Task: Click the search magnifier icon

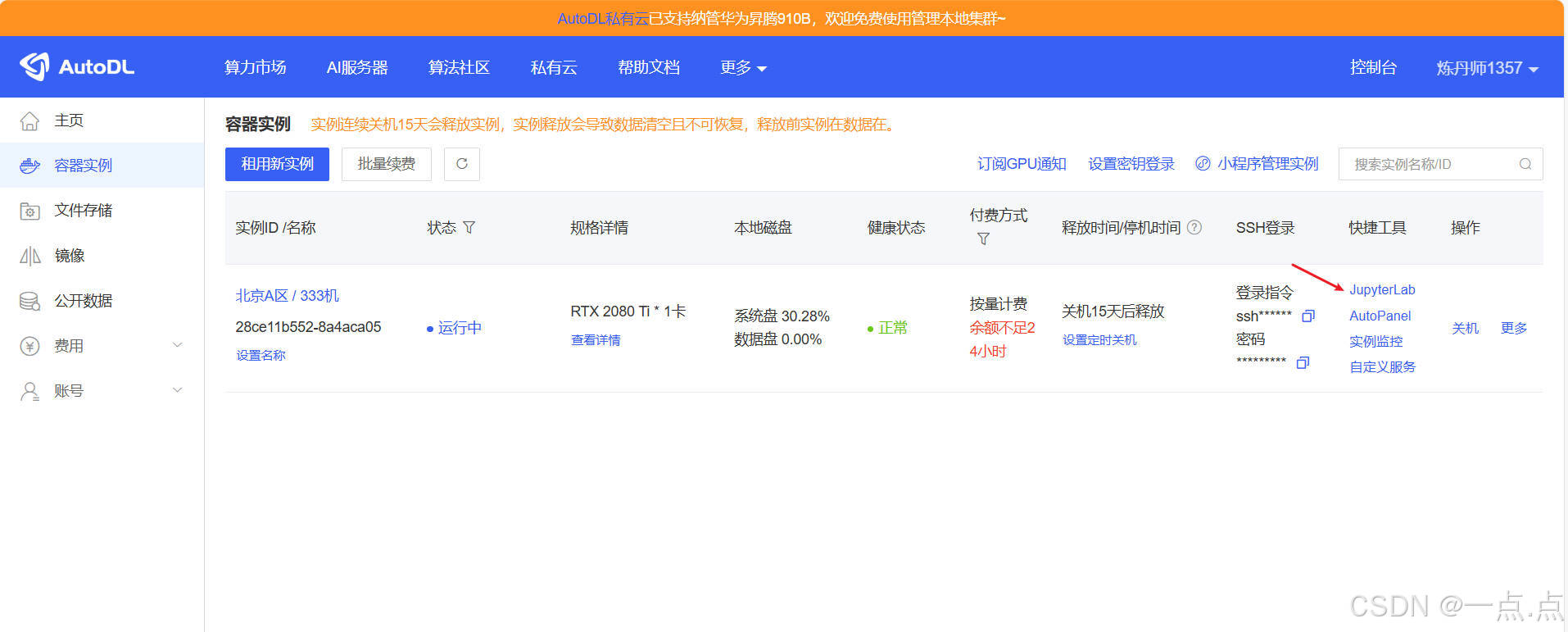Action: click(x=1525, y=164)
